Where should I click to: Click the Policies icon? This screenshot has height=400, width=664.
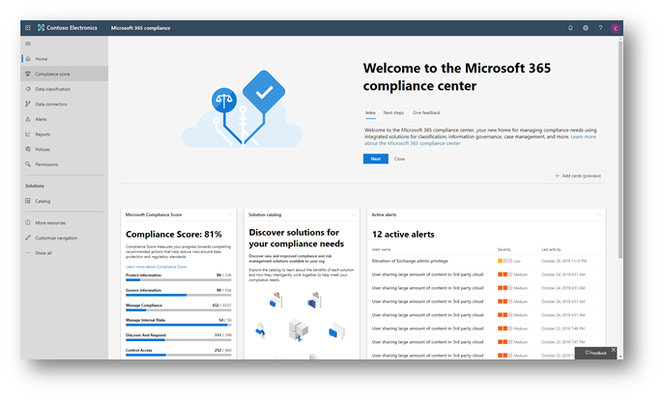point(28,149)
